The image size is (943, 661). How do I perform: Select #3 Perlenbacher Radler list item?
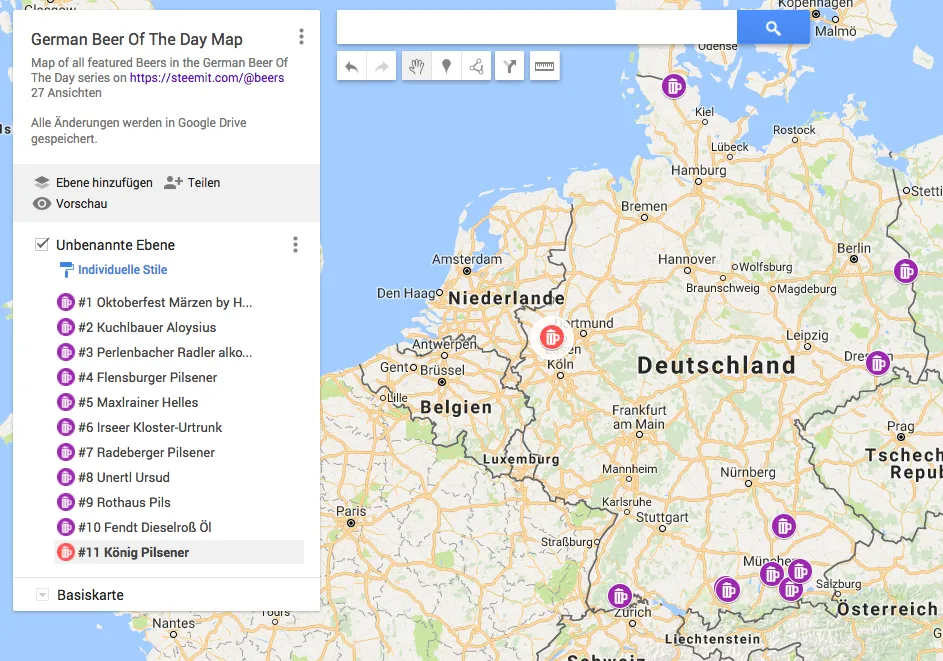(179, 352)
